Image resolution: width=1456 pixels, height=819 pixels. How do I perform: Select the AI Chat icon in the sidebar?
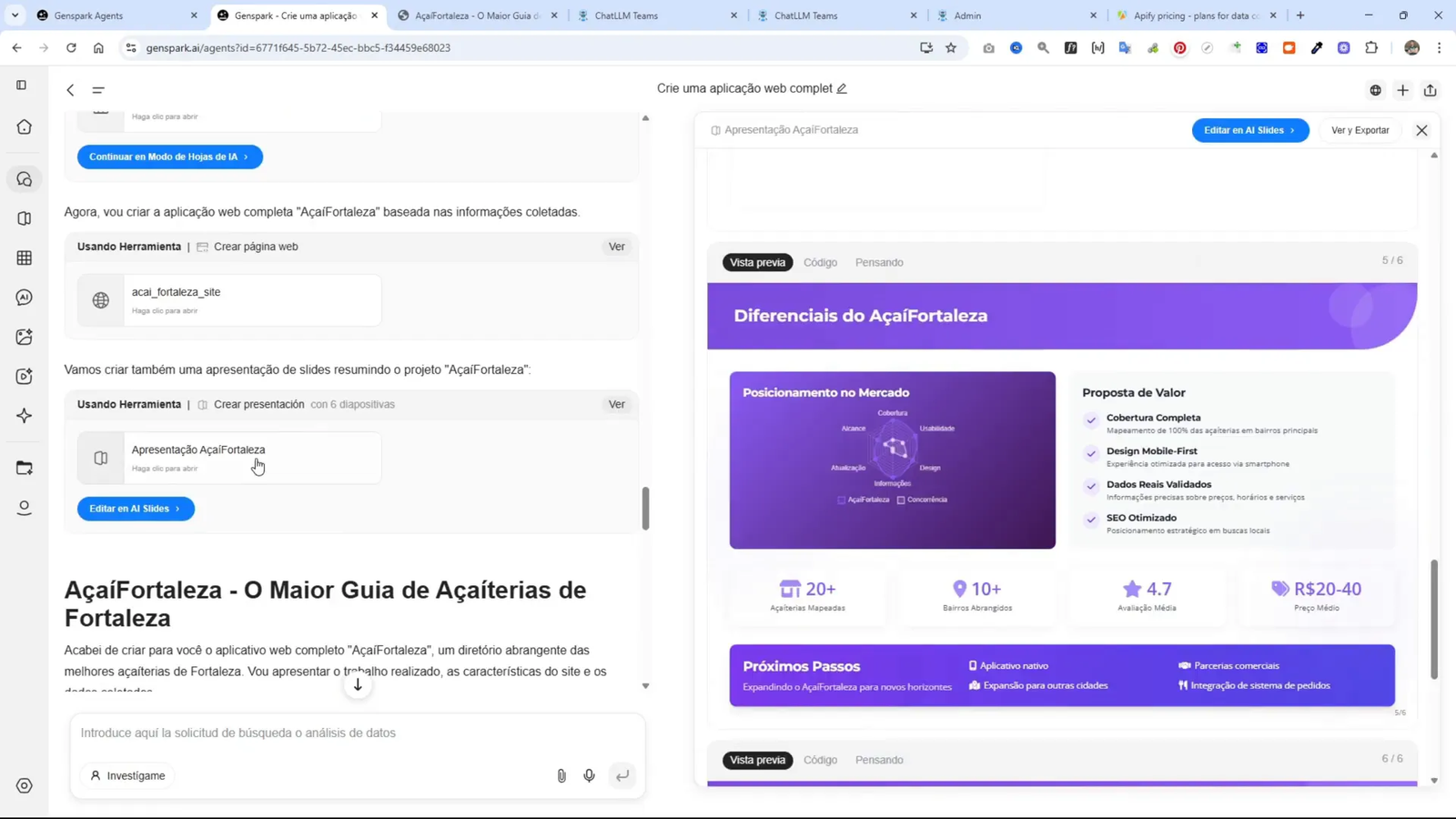click(x=24, y=296)
